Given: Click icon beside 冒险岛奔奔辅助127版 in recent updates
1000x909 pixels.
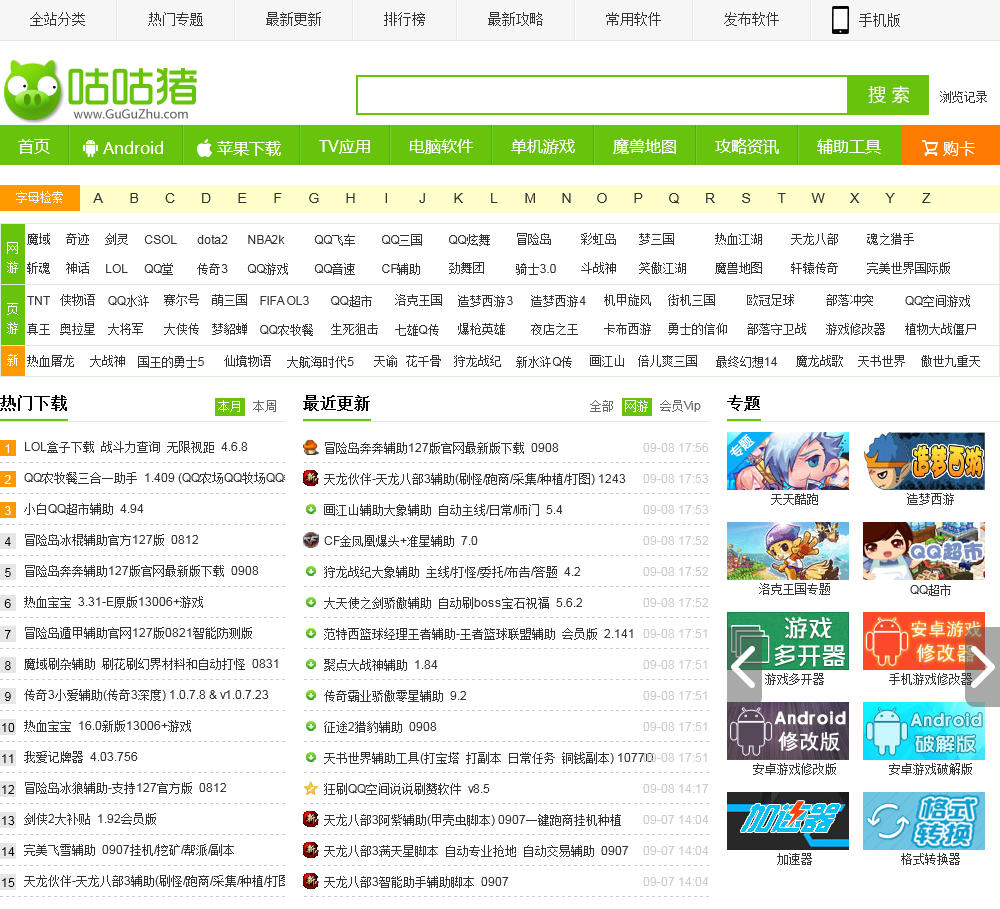Looking at the screenshot, I should (x=311, y=448).
